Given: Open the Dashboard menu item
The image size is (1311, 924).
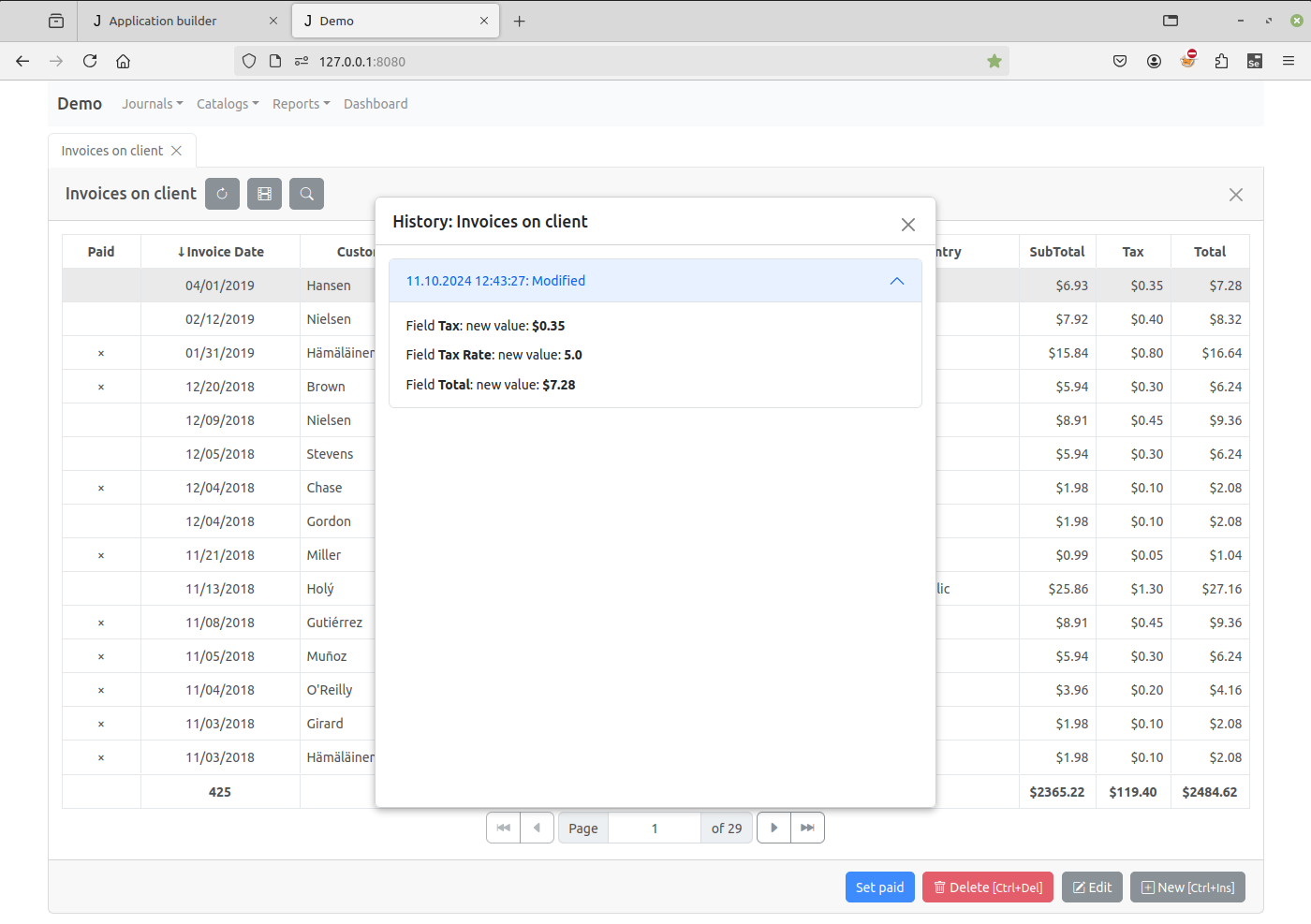Looking at the screenshot, I should [x=376, y=104].
